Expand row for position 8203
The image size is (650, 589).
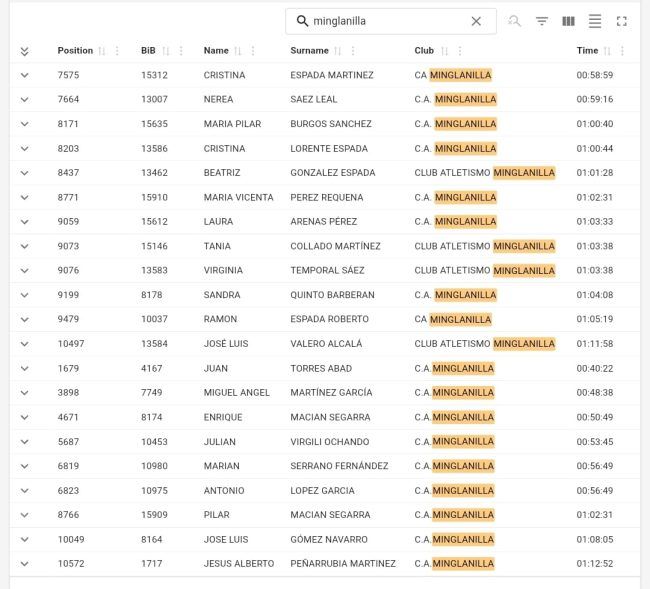click(x=24, y=148)
